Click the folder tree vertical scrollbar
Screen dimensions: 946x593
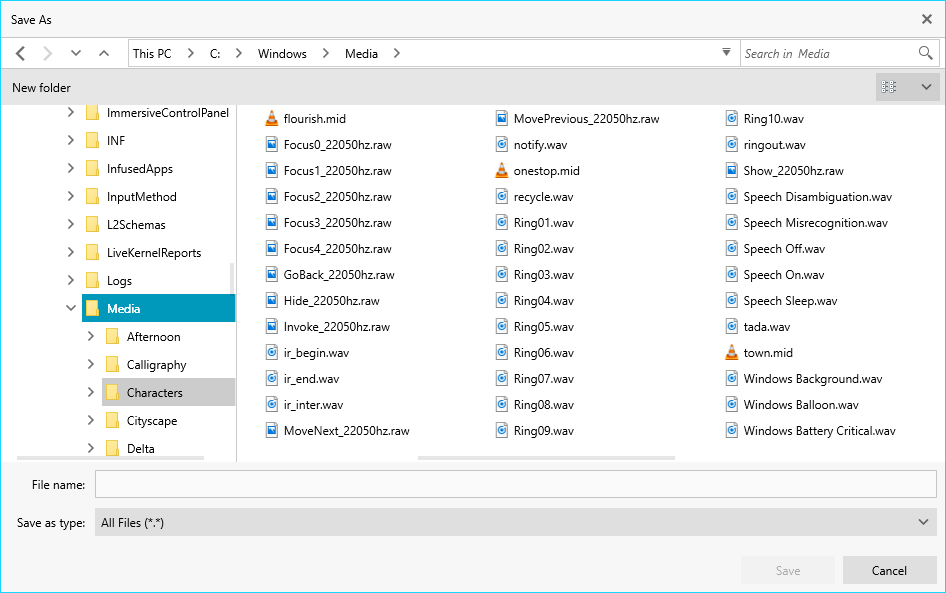(x=232, y=279)
